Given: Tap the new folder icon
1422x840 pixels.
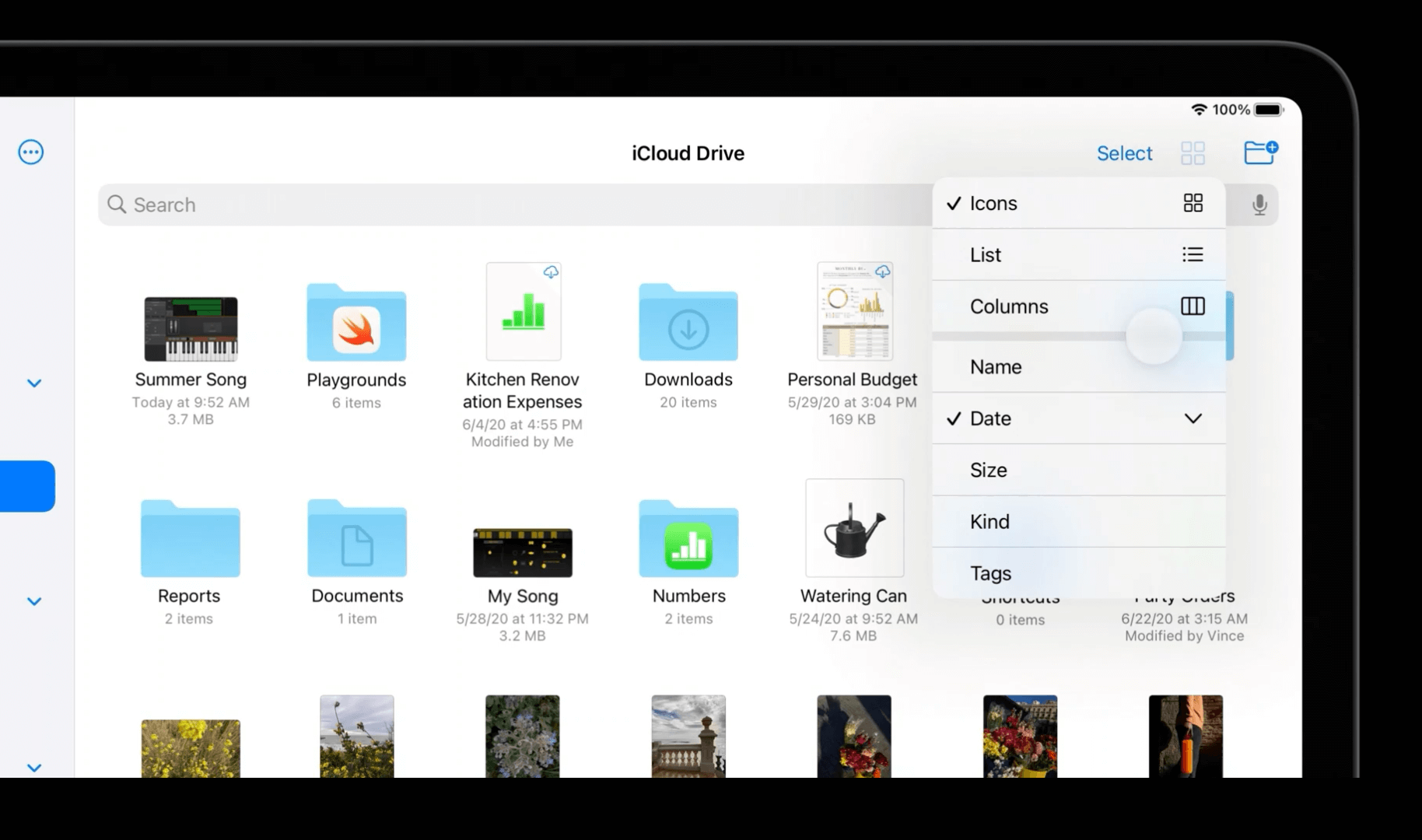Looking at the screenshot, I should (1260, 152).
